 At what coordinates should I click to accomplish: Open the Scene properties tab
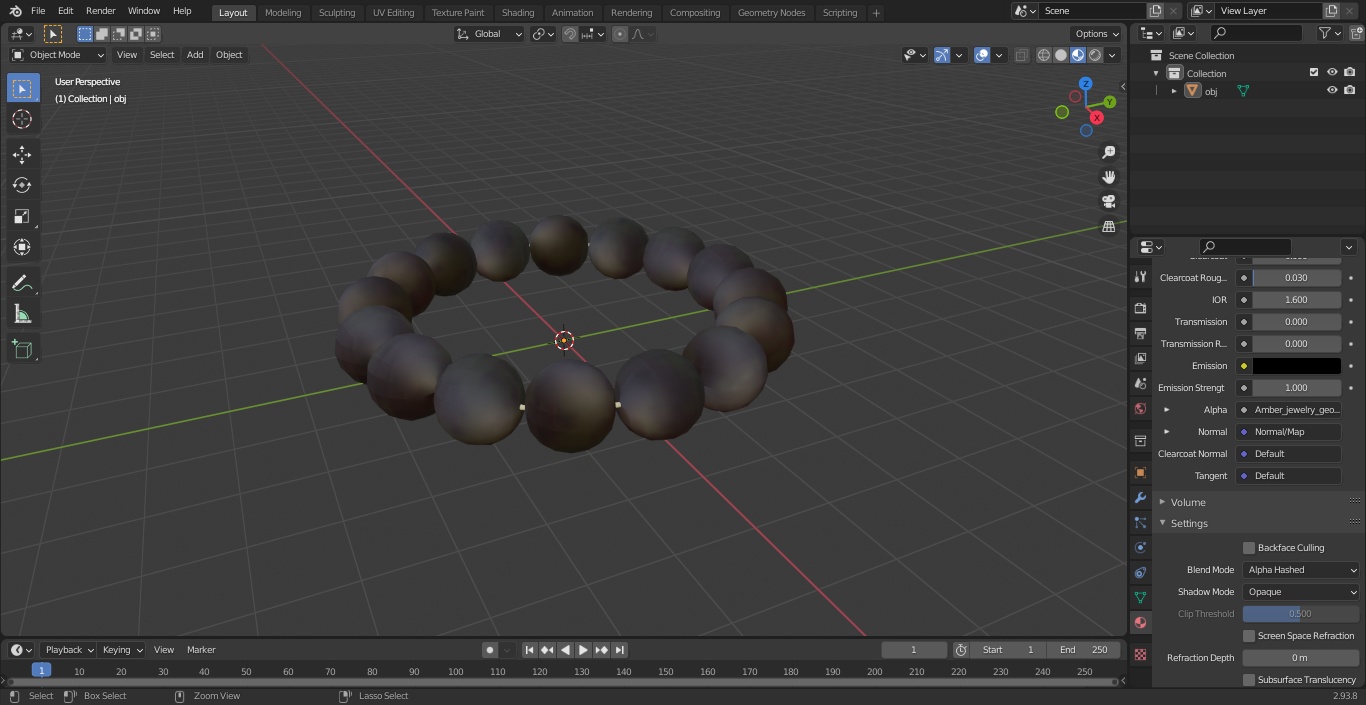point(1140,383)
